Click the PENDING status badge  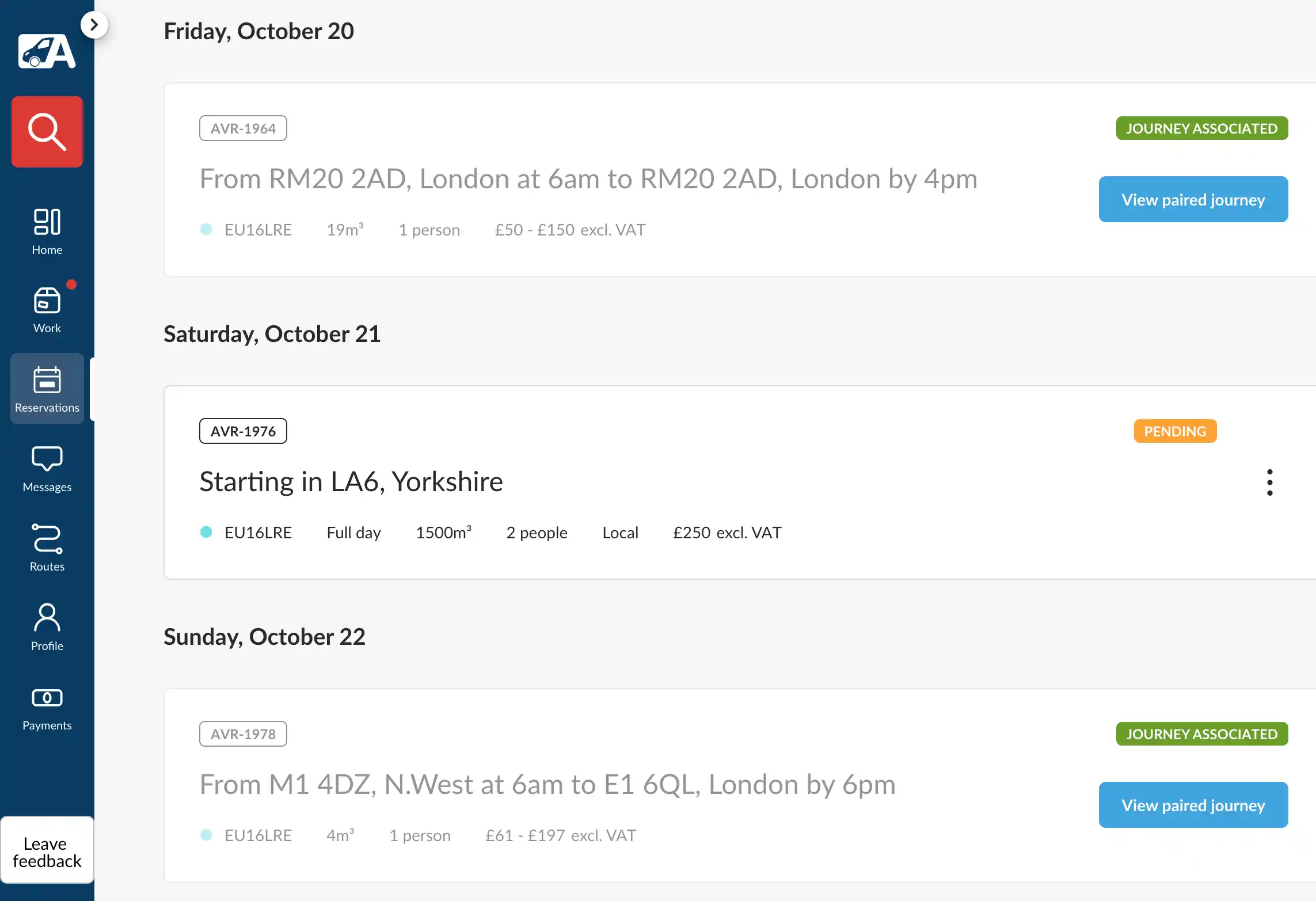tap(1175, 431)
